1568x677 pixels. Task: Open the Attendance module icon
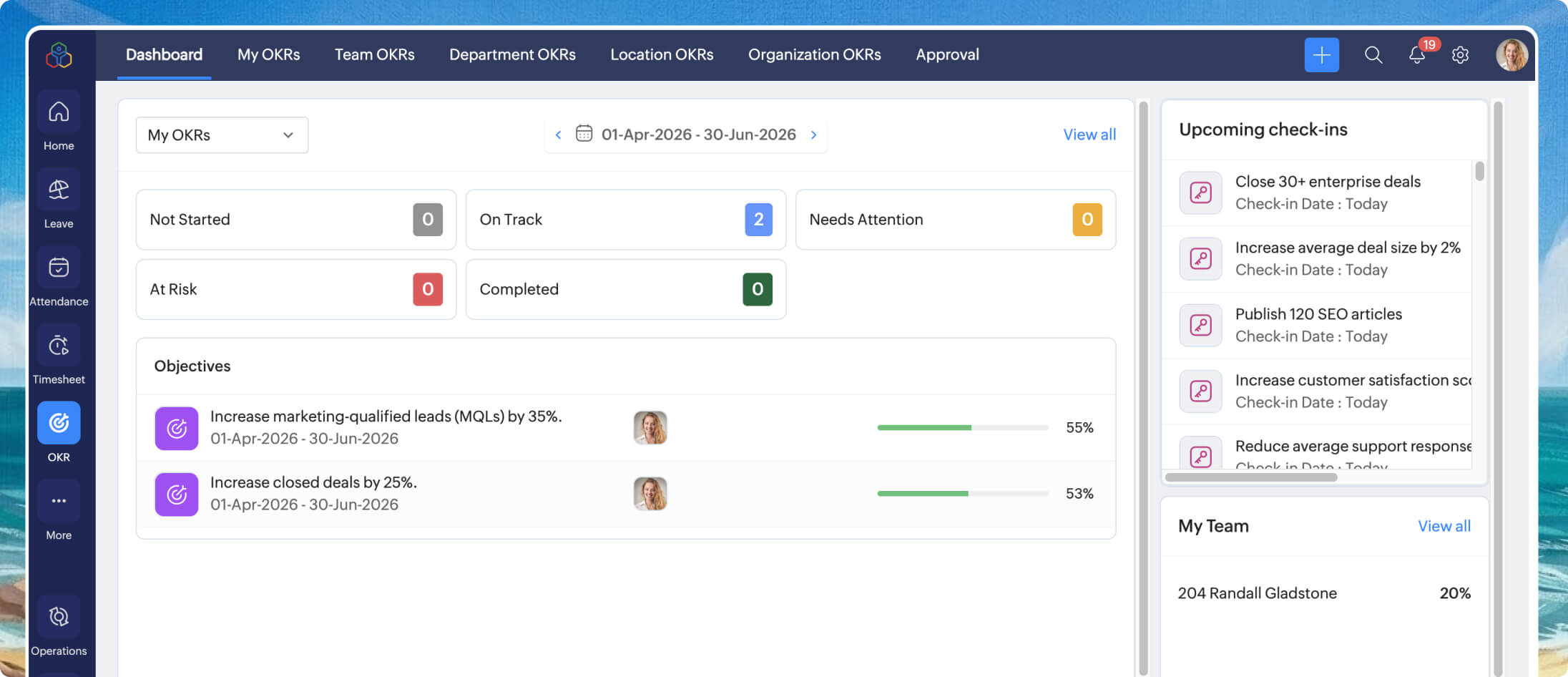[x=59, y=268]
